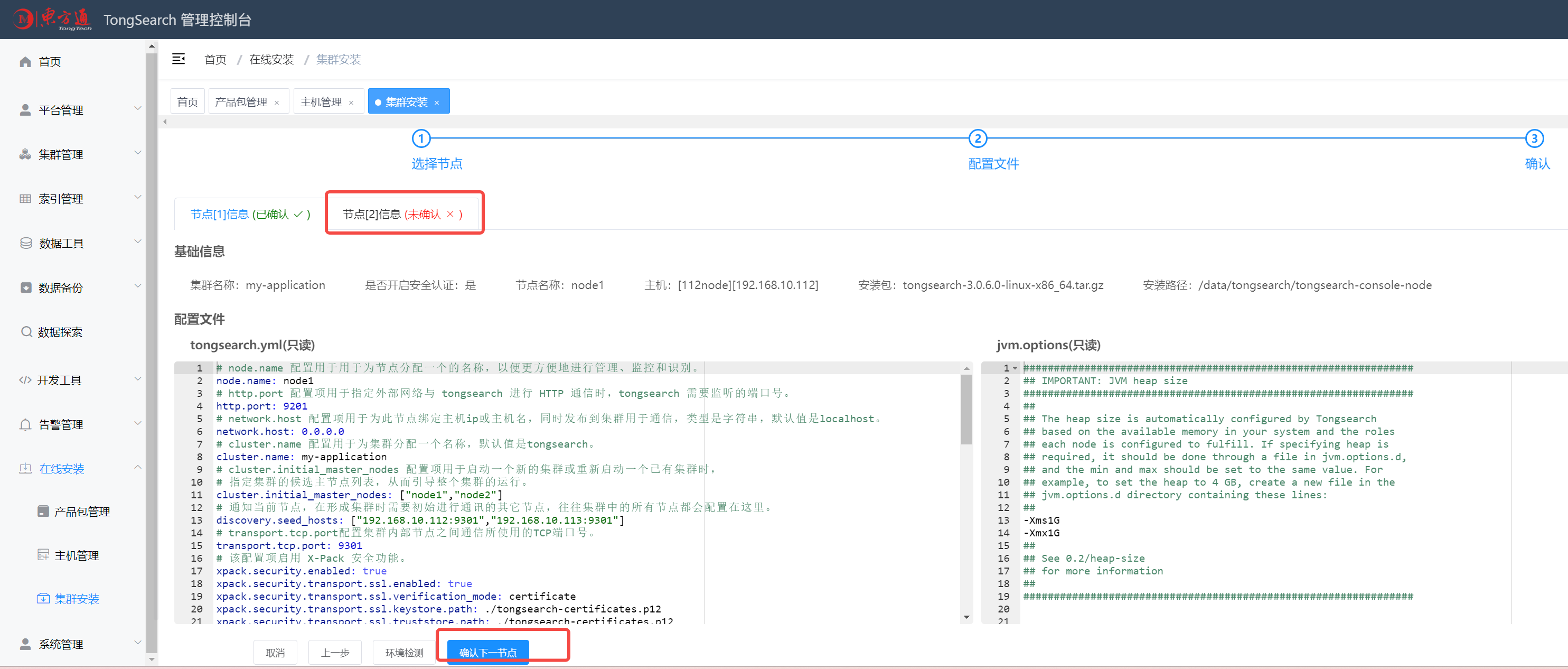Click the 数据备份 icon
The width and height of the screenshot is (1568, 669).
[x=25, y=287]
